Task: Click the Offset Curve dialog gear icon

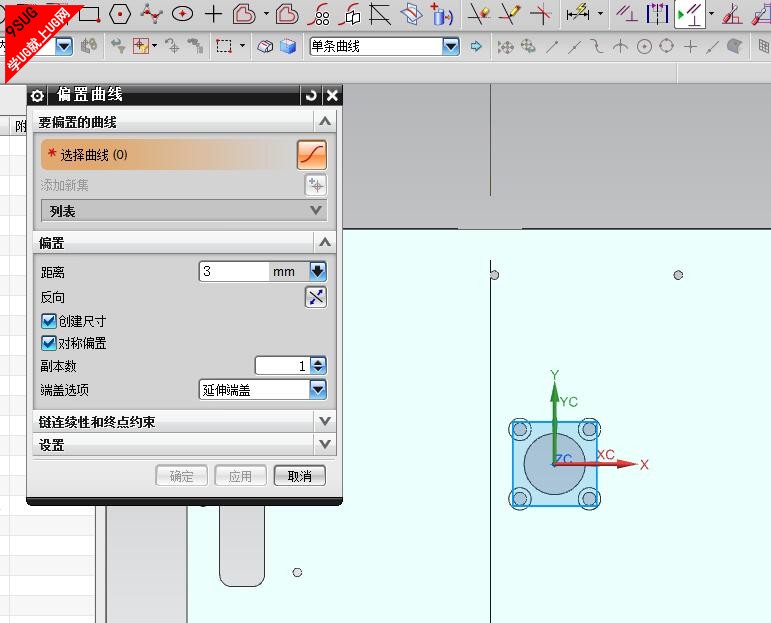Action: pos(37,95)
